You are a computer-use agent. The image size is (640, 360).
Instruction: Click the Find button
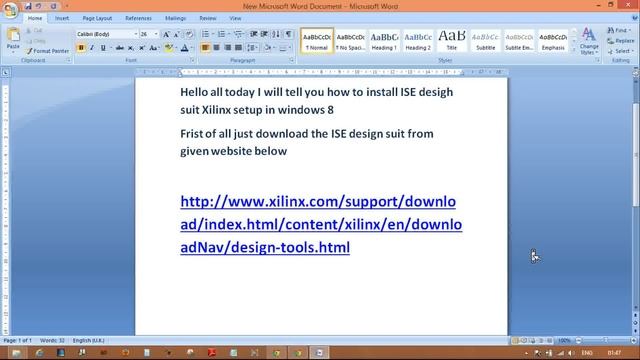[619, 31]
